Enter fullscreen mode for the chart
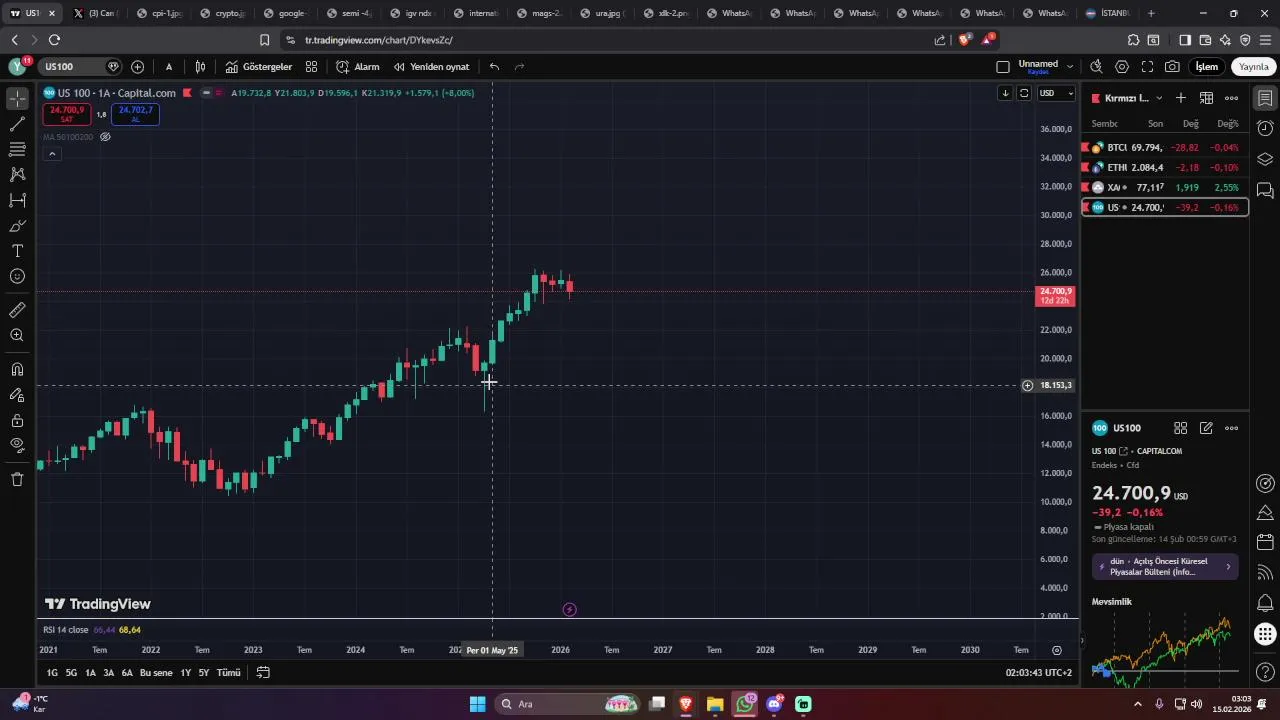This screenshot has width=1280, height=720. point(1147,67)
